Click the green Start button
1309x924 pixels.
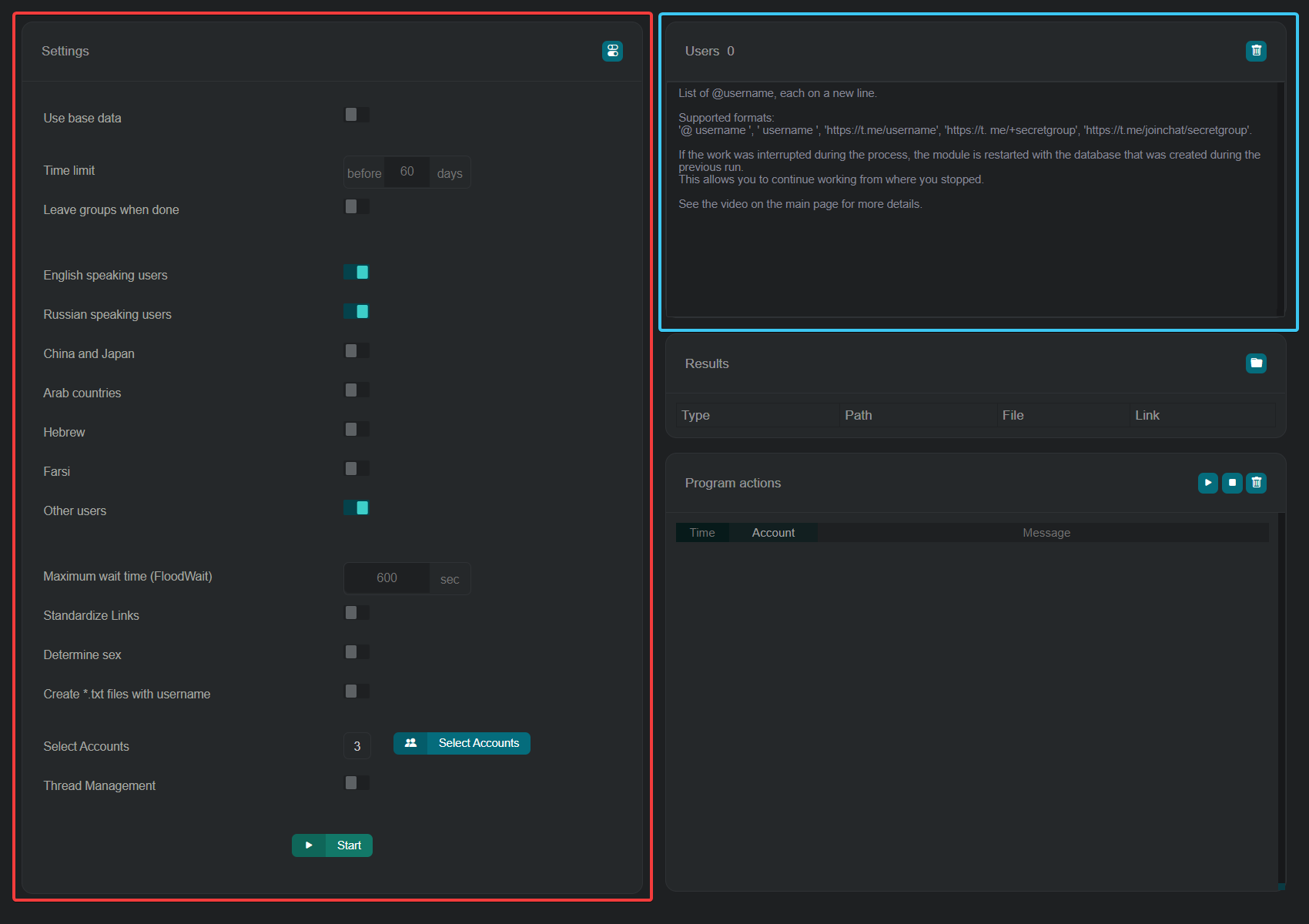[332, 845]
